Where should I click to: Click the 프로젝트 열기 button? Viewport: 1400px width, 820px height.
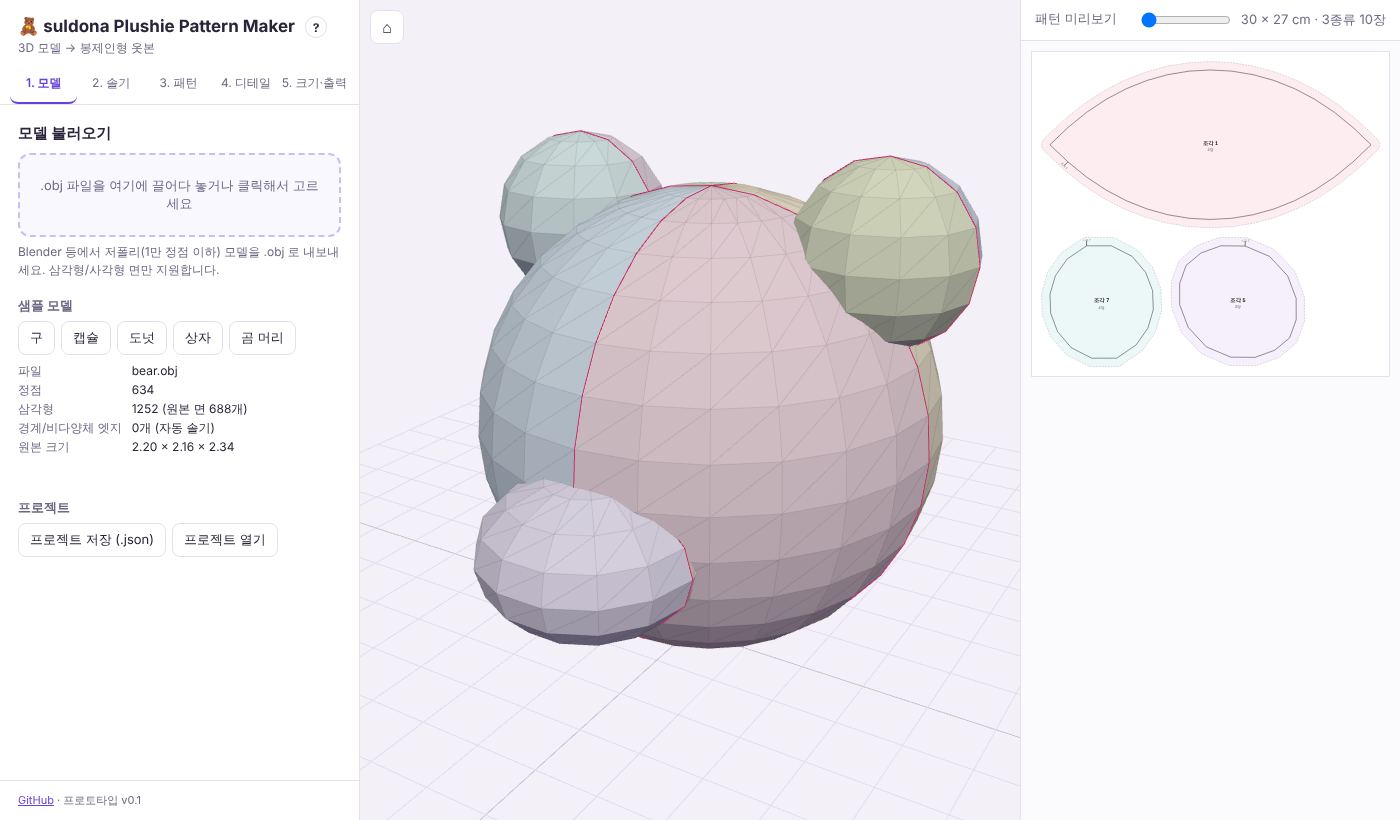(x=225, y=540)
